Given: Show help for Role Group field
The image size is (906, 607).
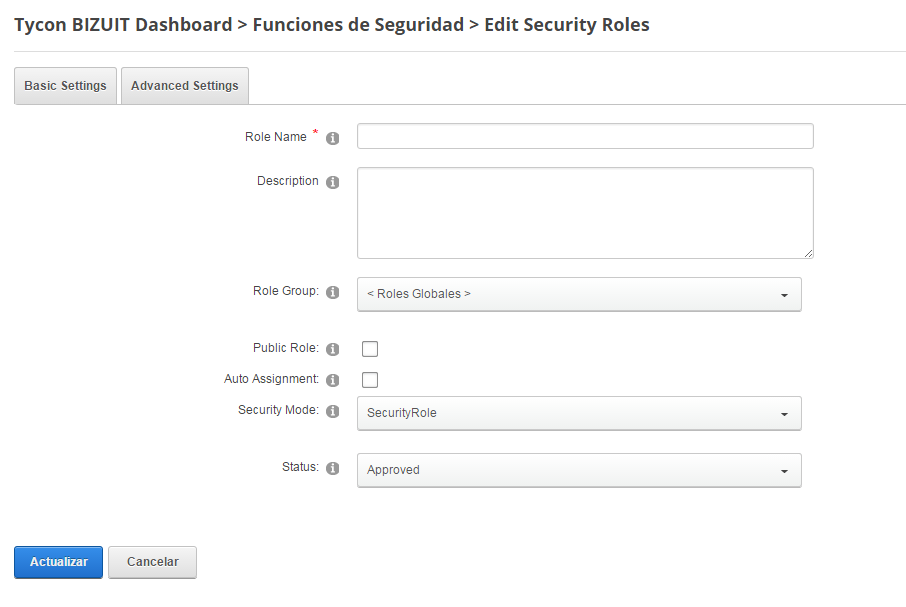Looking at the screenshot, I should pos(332,292).
